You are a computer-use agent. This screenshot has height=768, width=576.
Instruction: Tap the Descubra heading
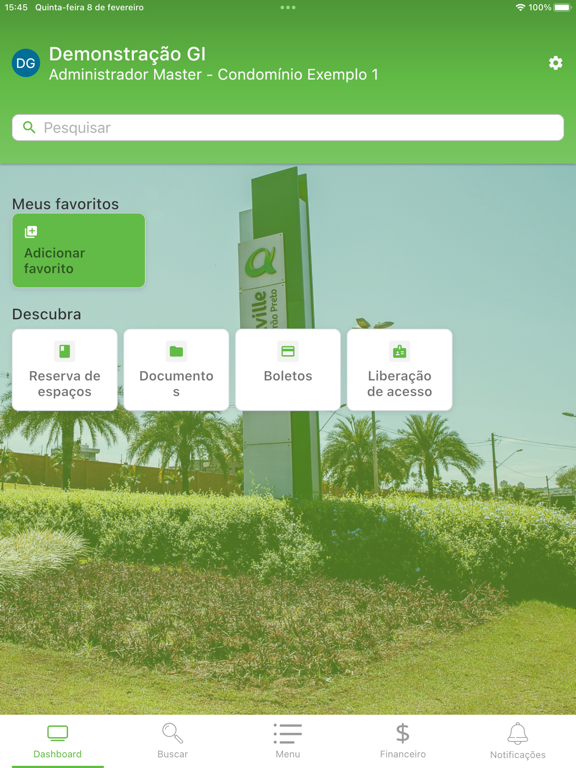point(47,314)
